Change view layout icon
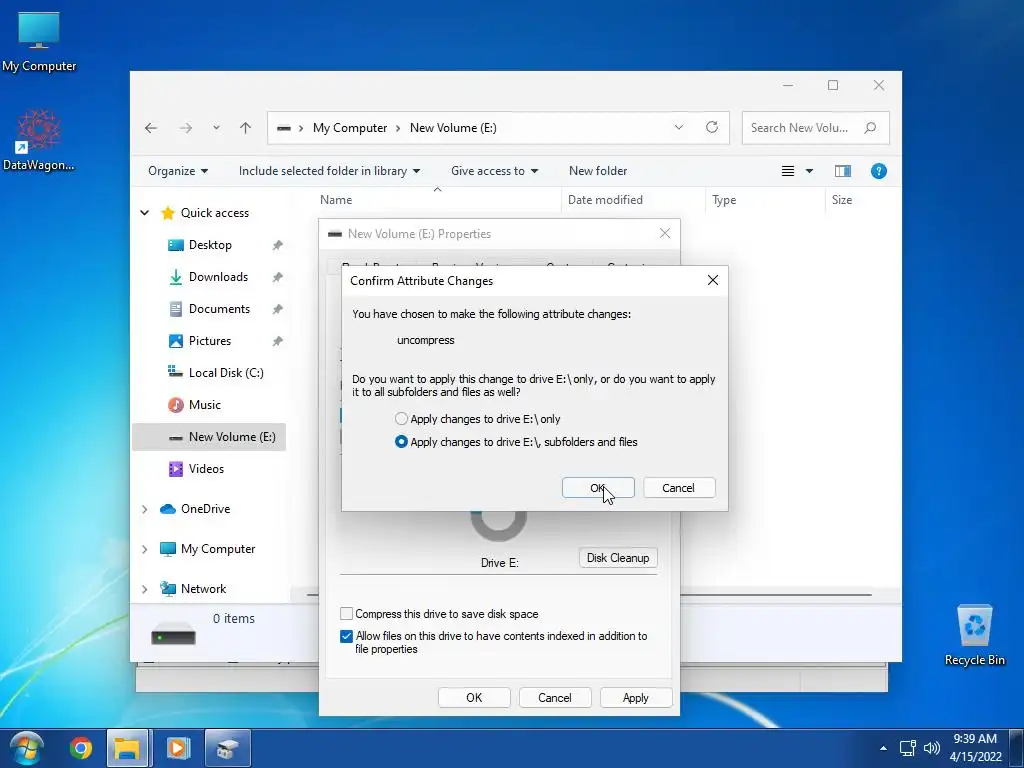This screenshot has height=768, width=1024. (788, 171)
